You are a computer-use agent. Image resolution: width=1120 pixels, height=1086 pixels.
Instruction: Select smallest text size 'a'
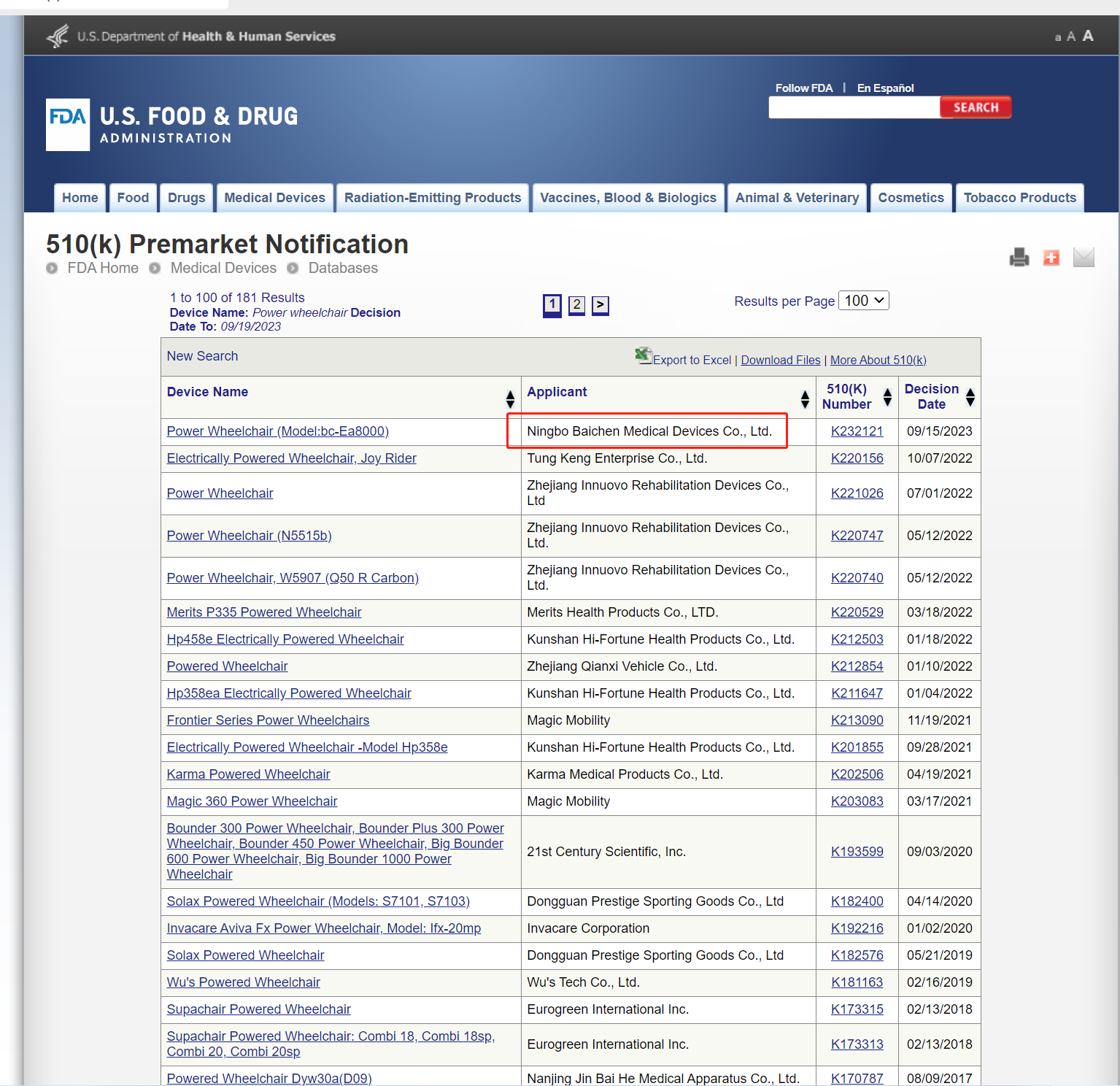pos(1057,37)
